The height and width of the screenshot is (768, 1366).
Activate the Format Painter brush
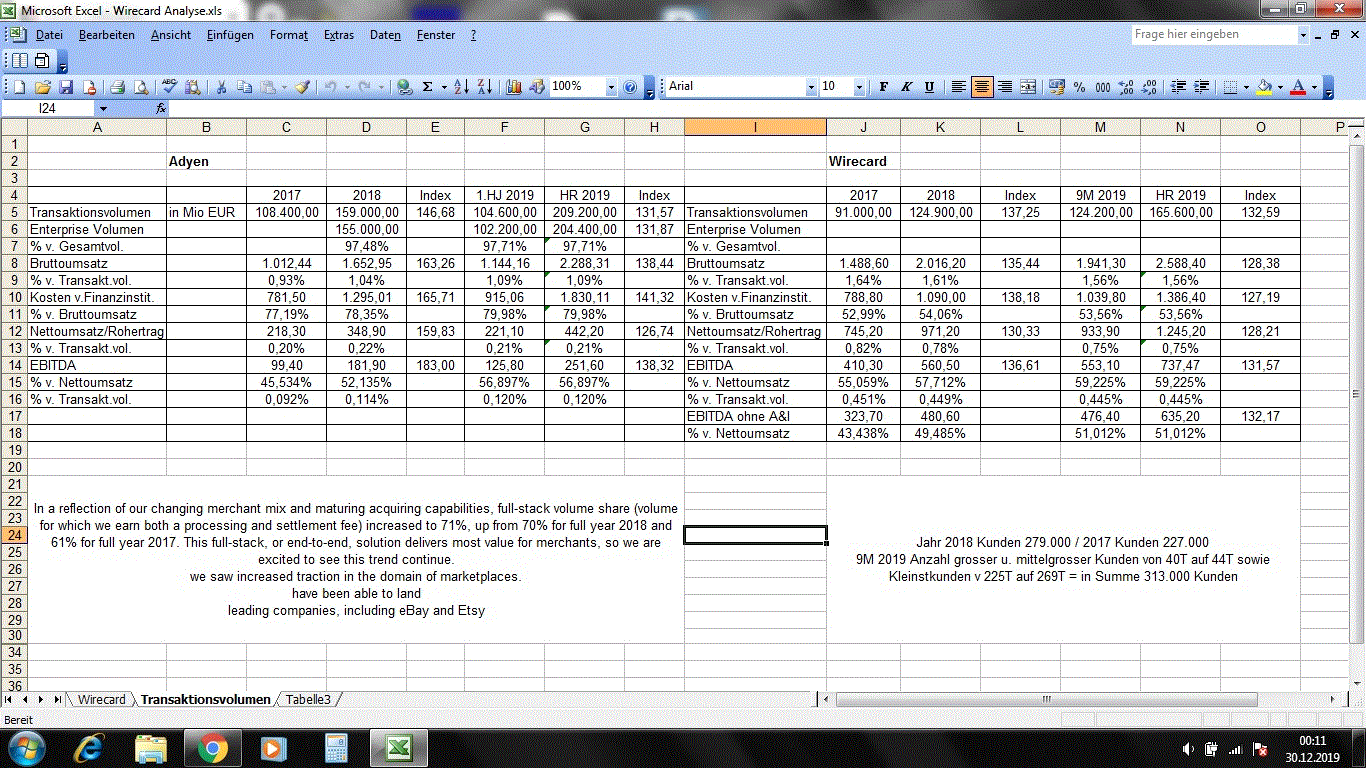click(x=303, y=87)
